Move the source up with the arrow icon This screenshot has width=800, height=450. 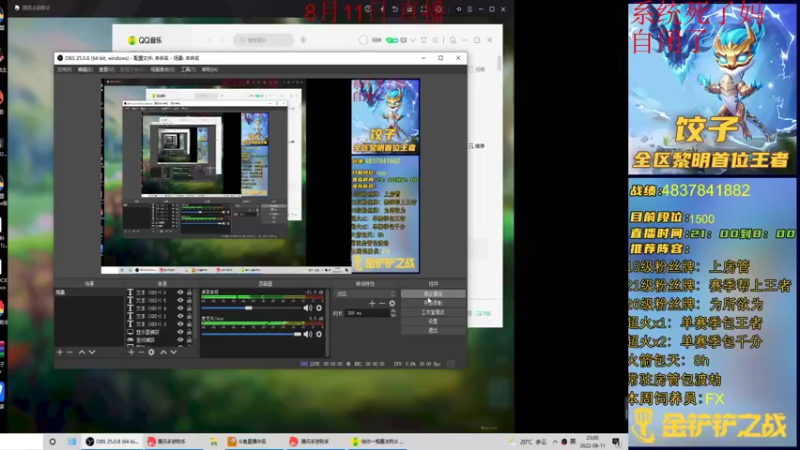click(163, 352)
